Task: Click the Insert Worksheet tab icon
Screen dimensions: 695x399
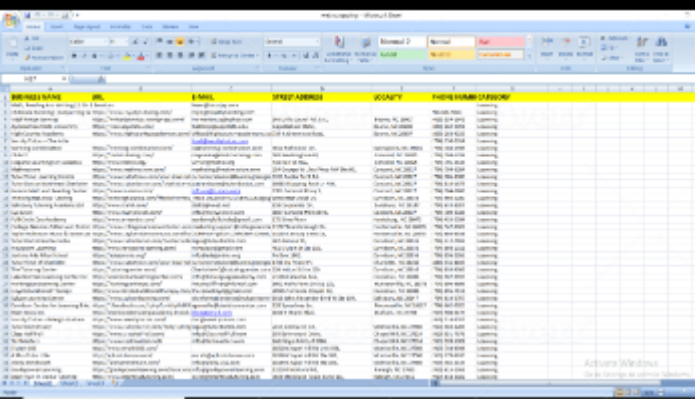Action: [x=114, y=383]
